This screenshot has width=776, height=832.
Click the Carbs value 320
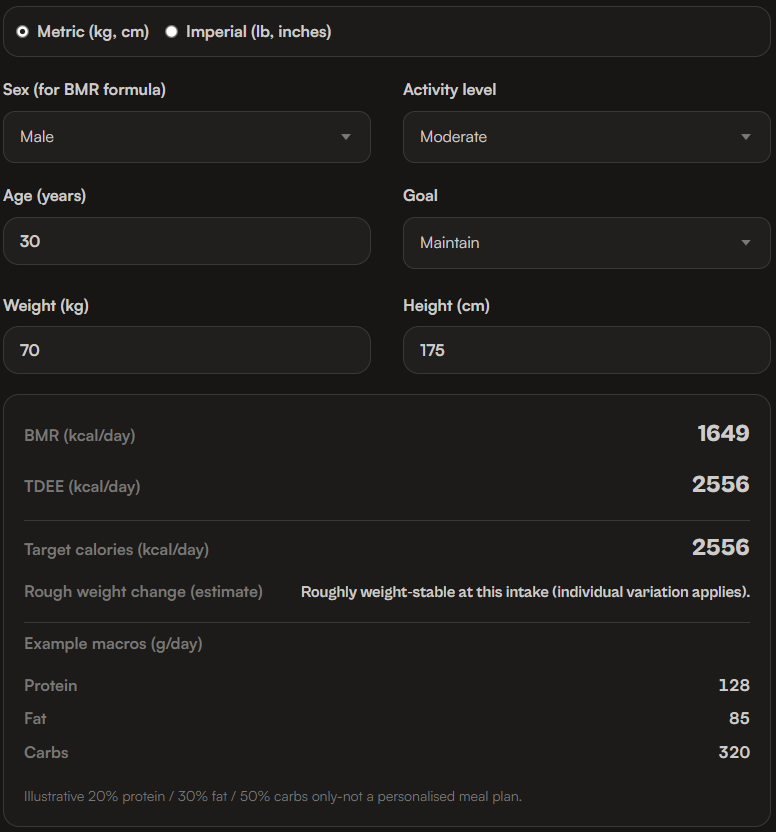pyautogui.click(x=733, y=752)
